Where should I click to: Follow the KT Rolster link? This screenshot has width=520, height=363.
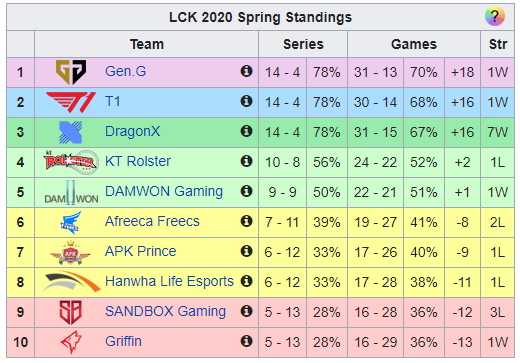coord(138,161)
